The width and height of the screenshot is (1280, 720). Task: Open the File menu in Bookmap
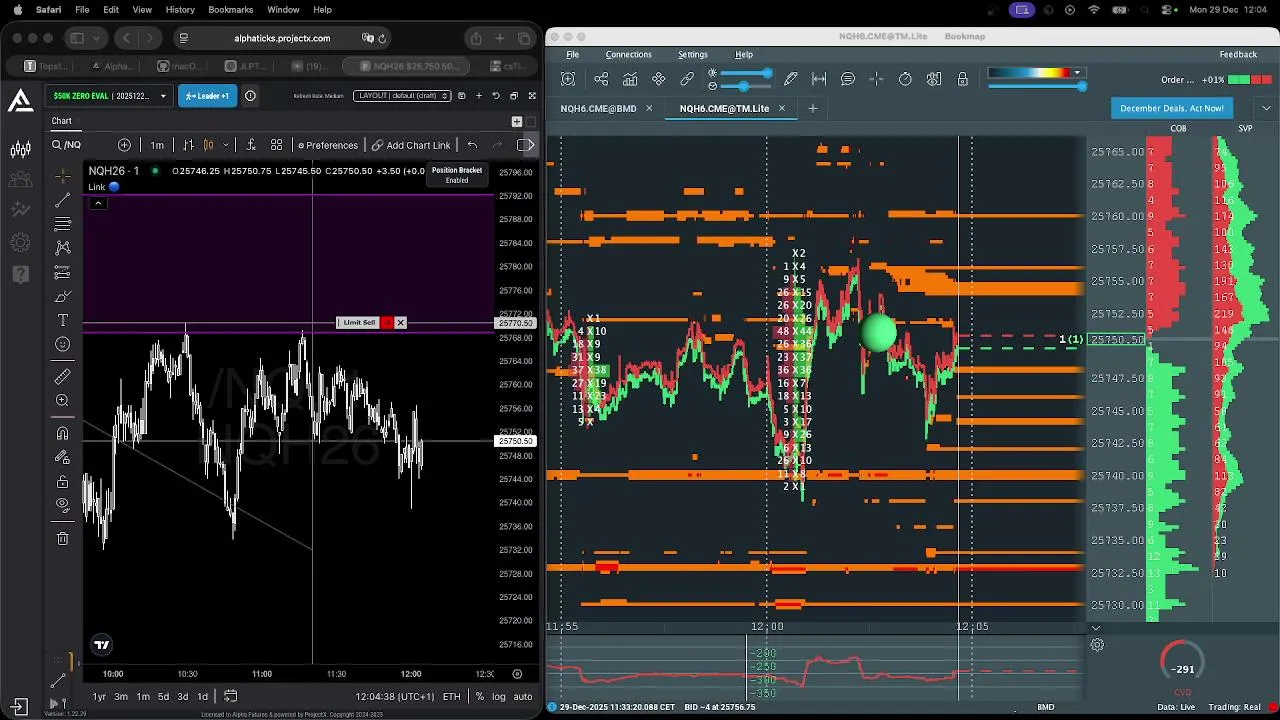click(x=572, y=54)
